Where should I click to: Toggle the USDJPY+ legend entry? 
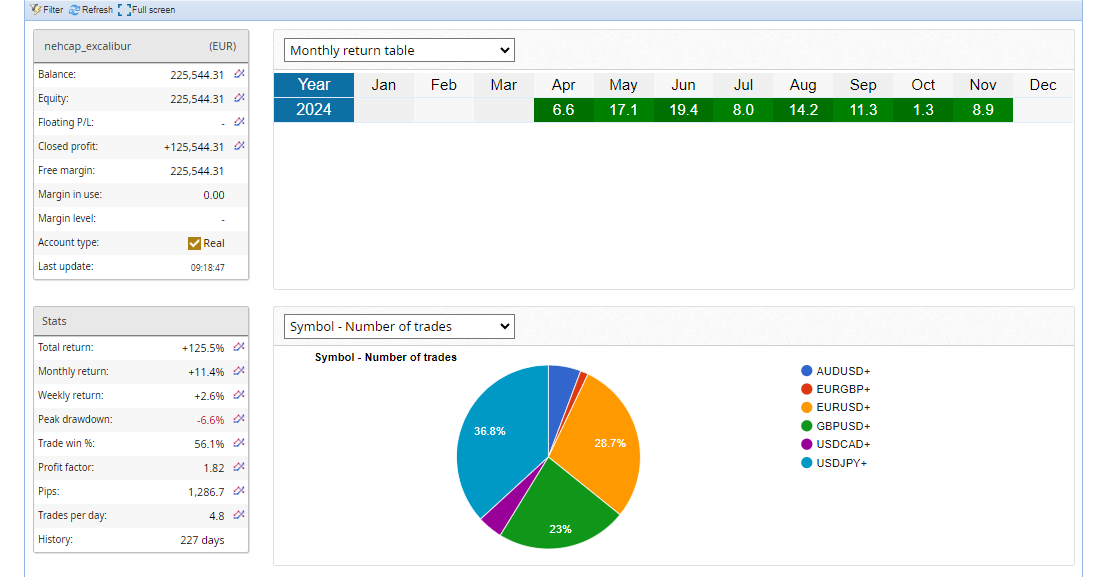(x=835, y=462)
